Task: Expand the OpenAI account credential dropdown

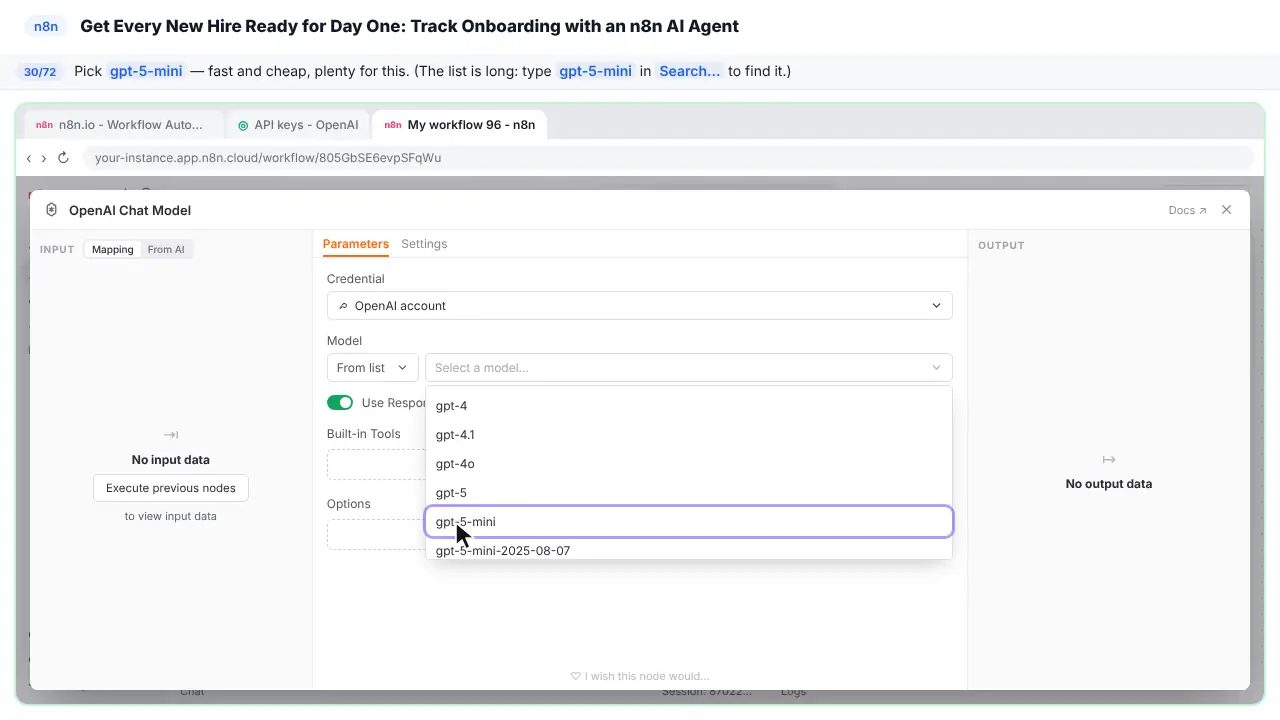Action: coord(640,306)
